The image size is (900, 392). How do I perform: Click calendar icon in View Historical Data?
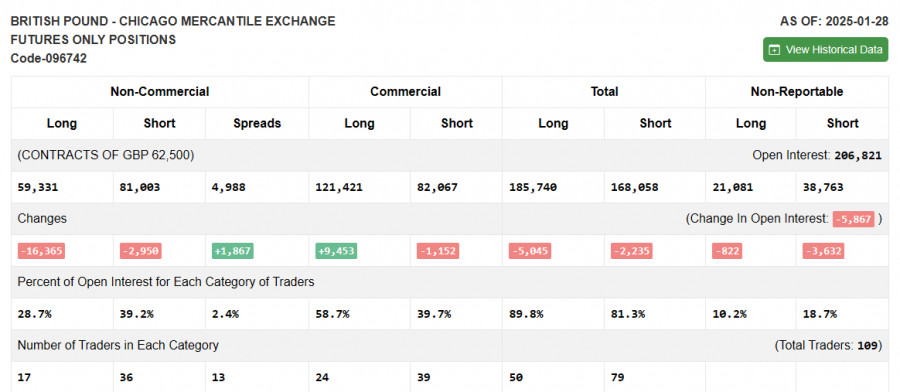[774, 50]
